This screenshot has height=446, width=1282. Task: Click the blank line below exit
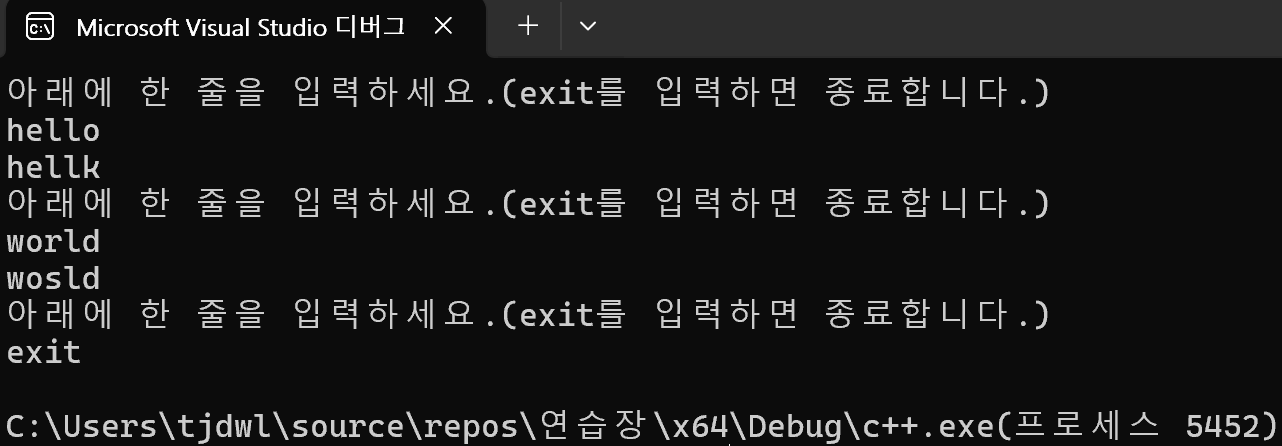641,389
